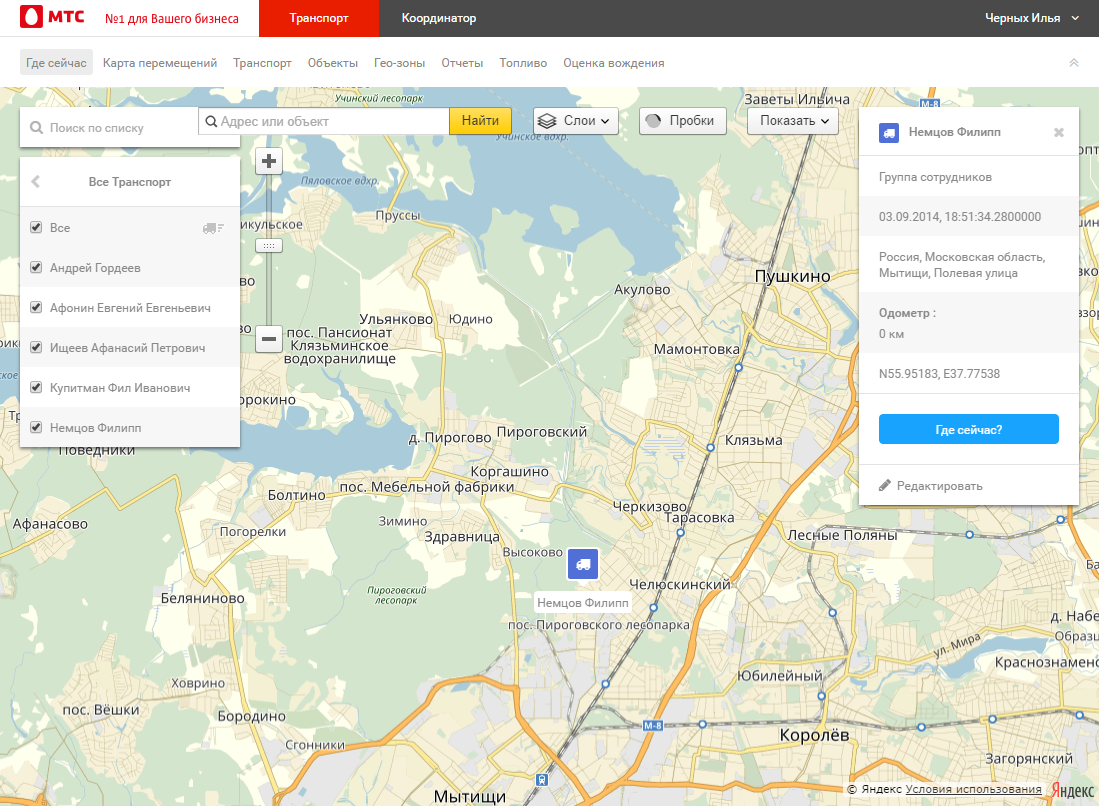
Task: Click the pencil Редактировать icon
Action: pyautogui.click(x=884, y=486)
